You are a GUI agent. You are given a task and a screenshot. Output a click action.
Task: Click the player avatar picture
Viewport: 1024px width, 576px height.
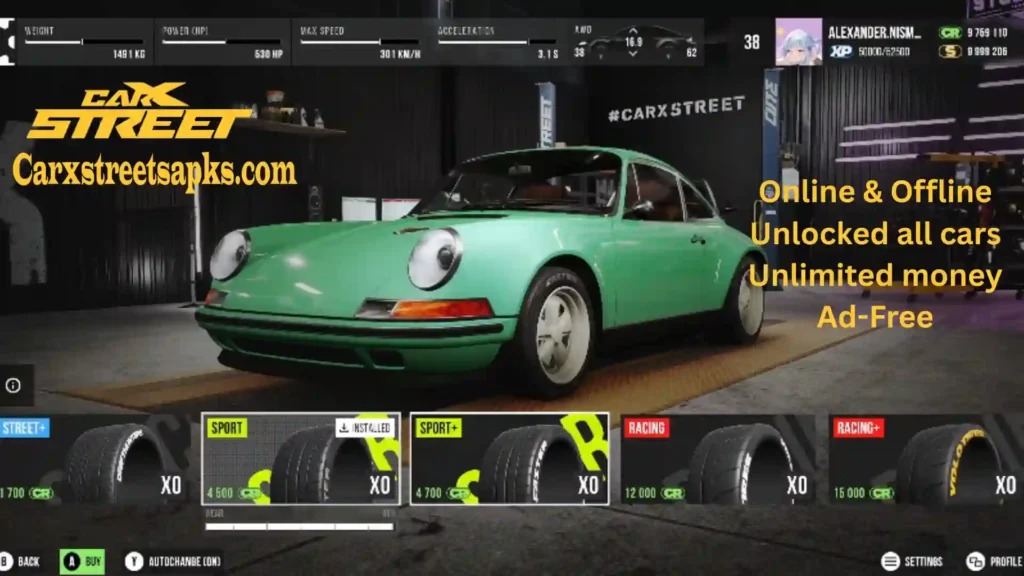tap(798, 42)
